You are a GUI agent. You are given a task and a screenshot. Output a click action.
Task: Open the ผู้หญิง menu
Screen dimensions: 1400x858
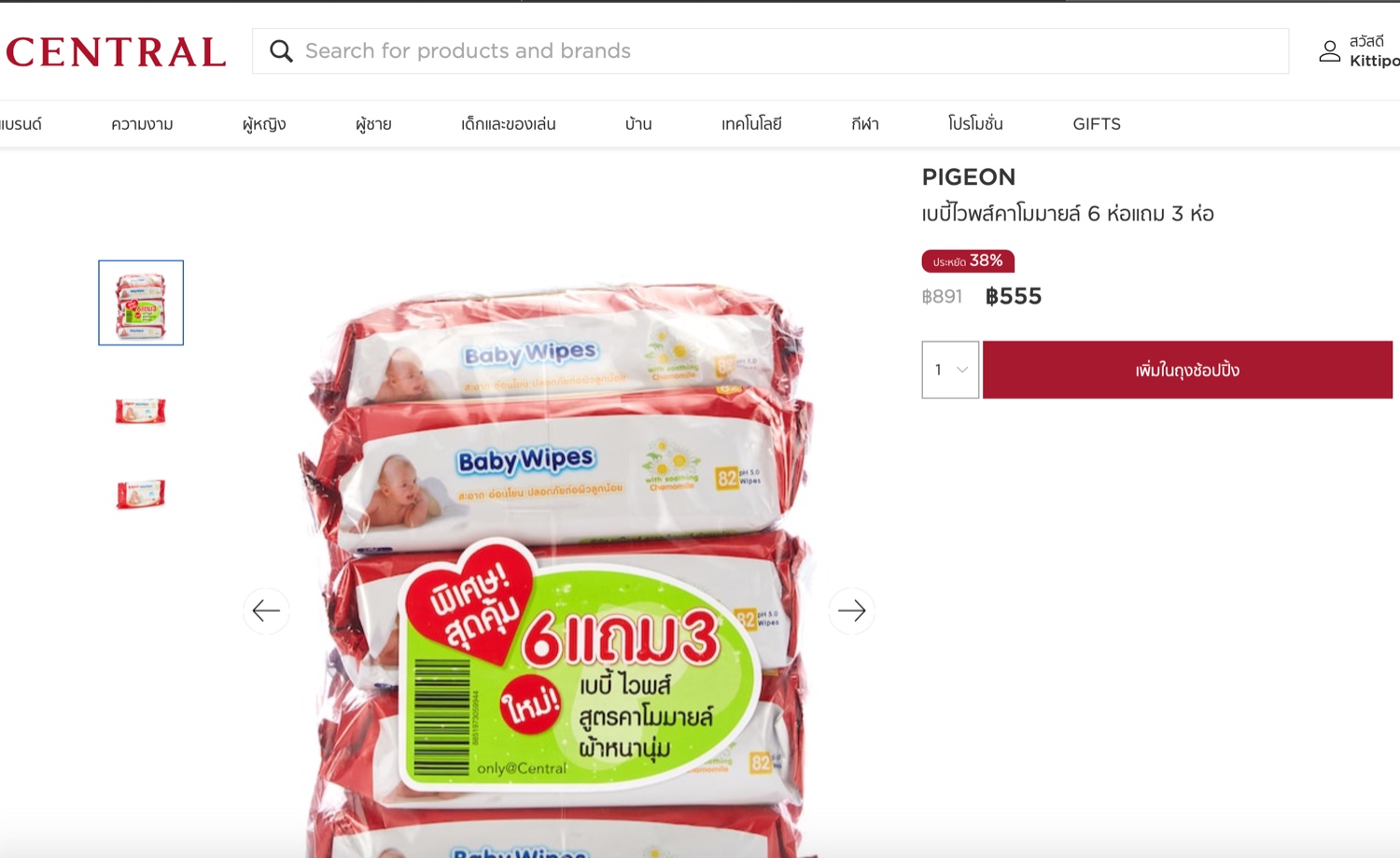pyautogui.click(x=264, y=124)
